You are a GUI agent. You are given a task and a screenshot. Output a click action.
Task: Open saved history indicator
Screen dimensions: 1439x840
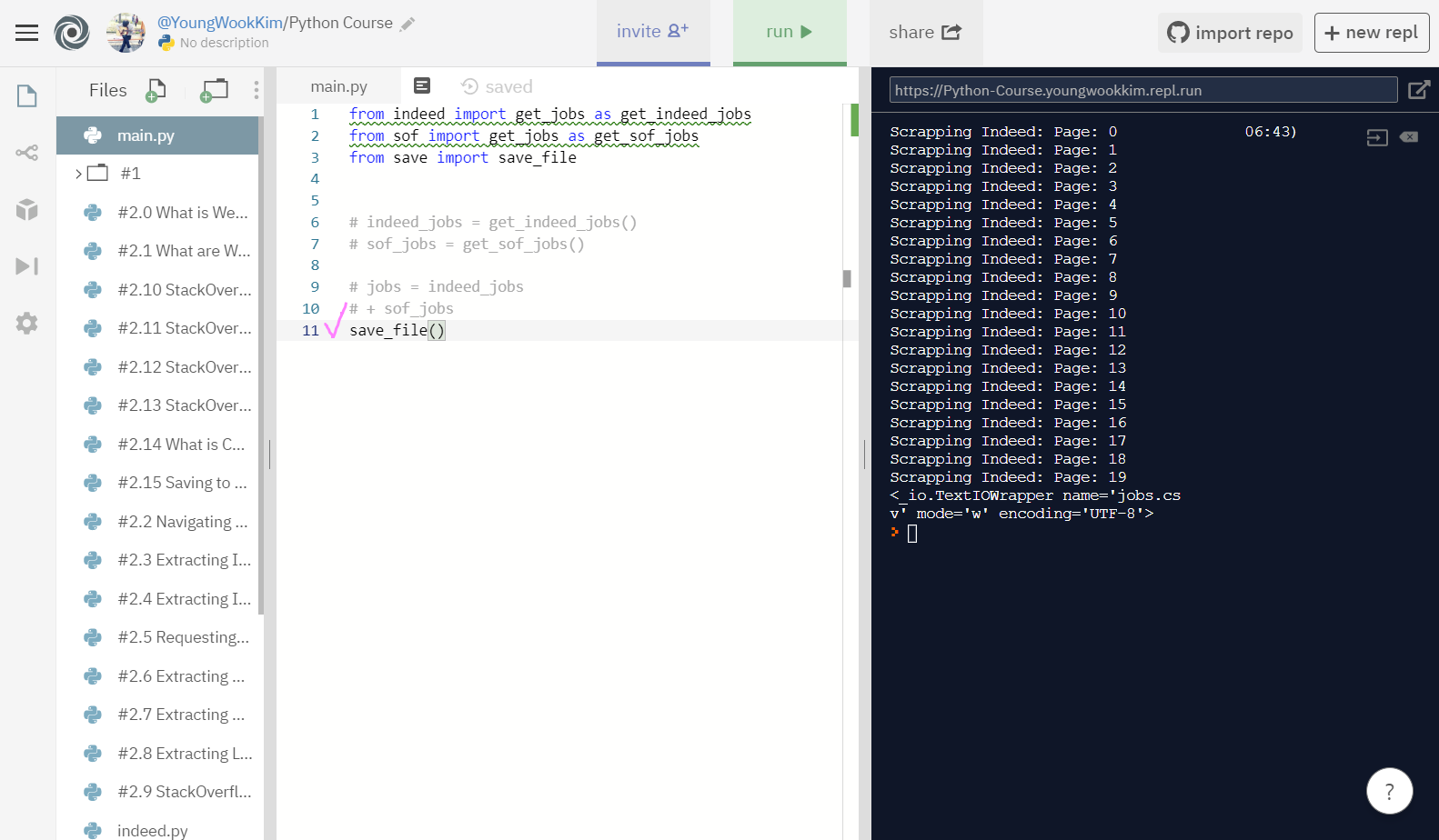click(x=497, y=86)
